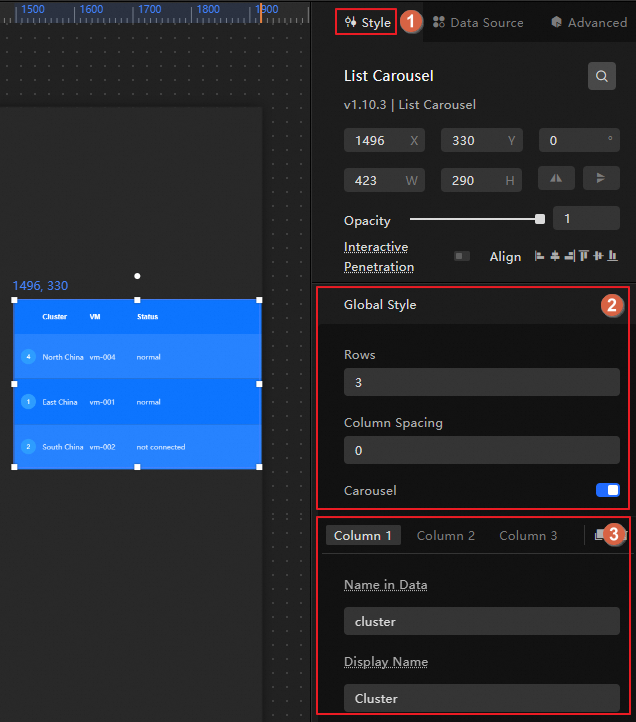636x722 pixels.
Task: Open the Advanced tab
Action: pos(589,22)
